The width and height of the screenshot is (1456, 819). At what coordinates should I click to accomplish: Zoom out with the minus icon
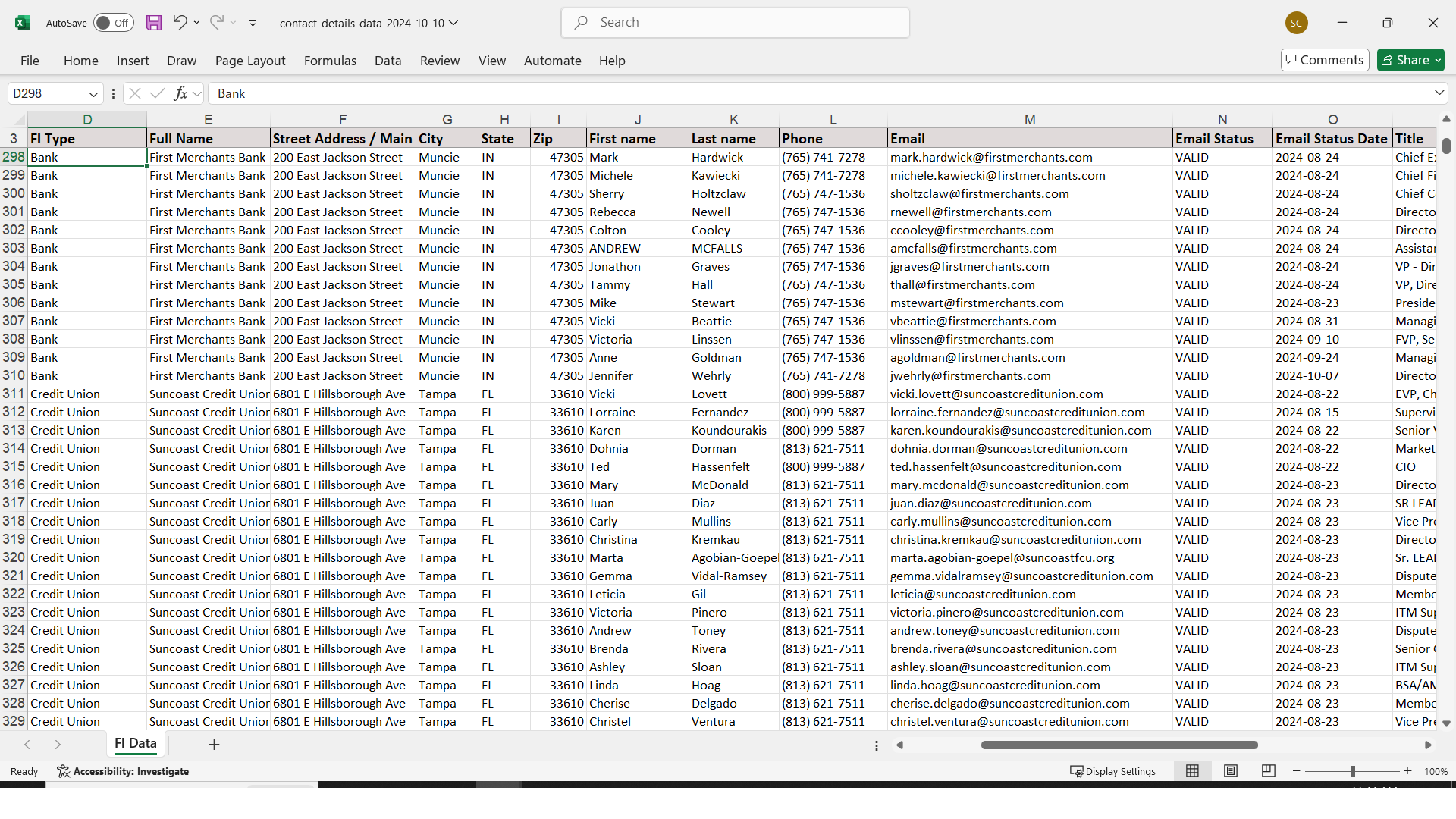click(x=1296, y=771)
